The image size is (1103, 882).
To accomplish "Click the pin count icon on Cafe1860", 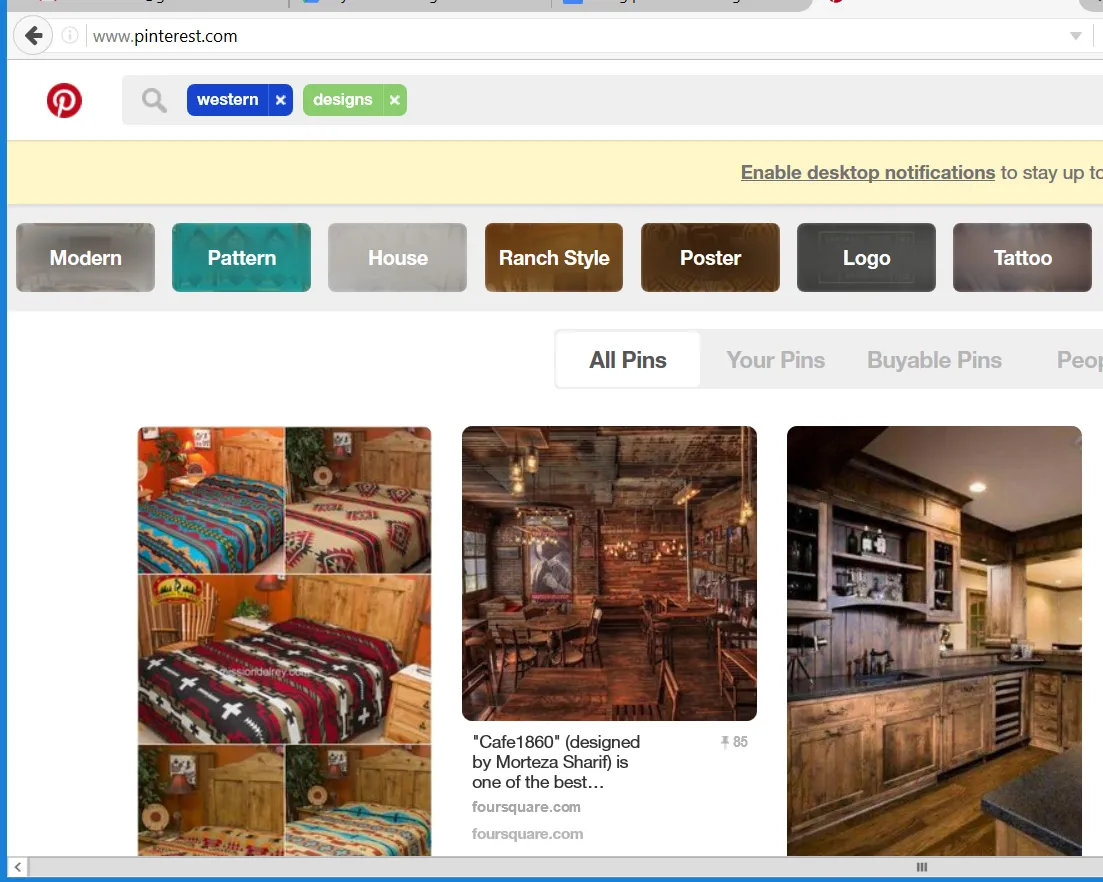I will [x=725, y=742].
